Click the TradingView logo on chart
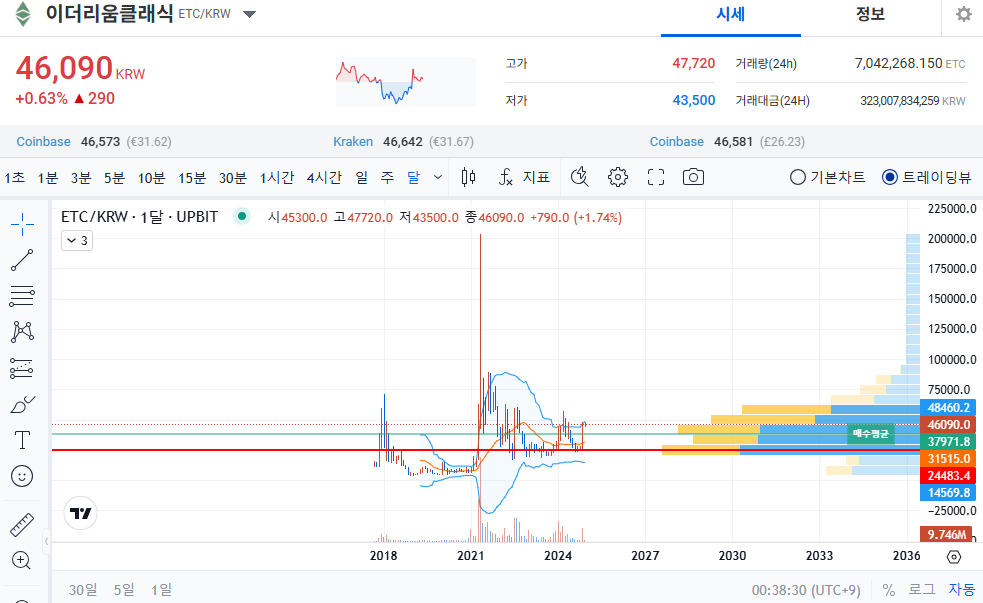Screen dimensions: 983x603 click(x=81, y=513)
